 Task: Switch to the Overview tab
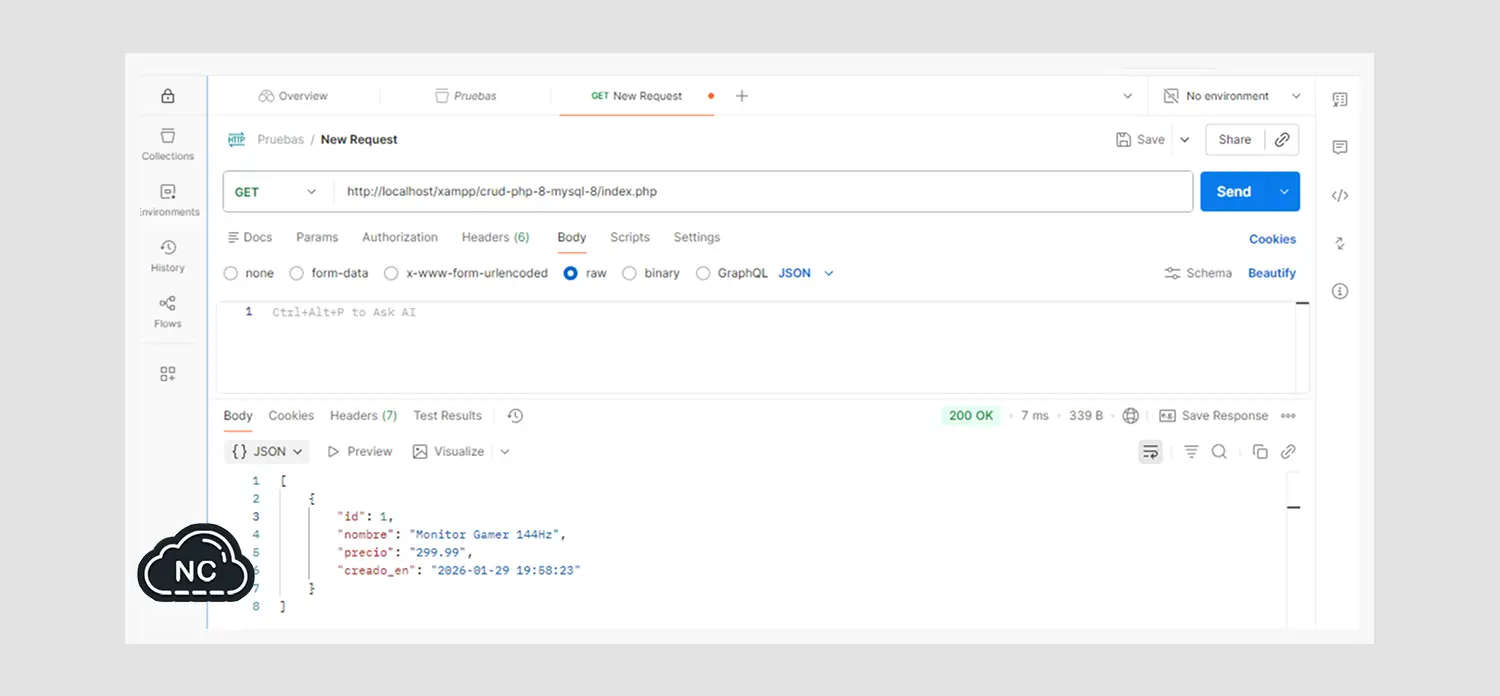click(293, 96)
